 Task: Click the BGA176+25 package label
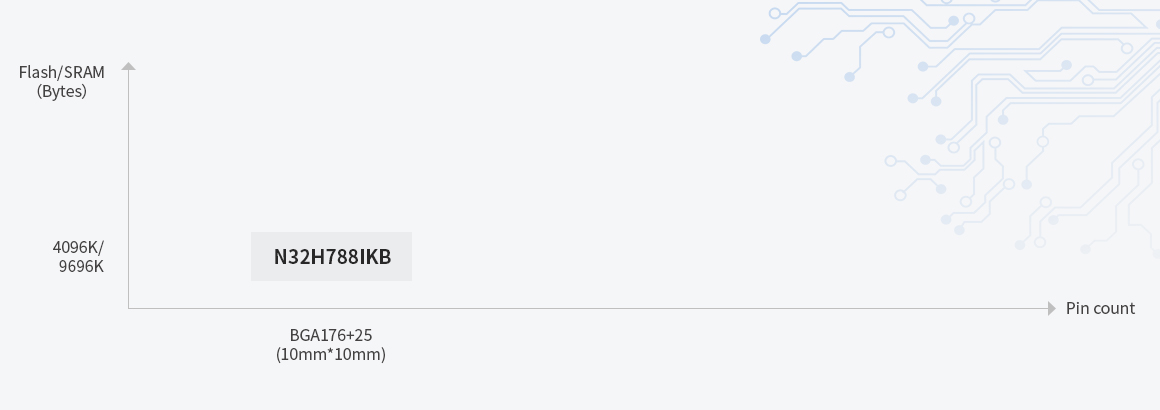(x=331, y=335)
